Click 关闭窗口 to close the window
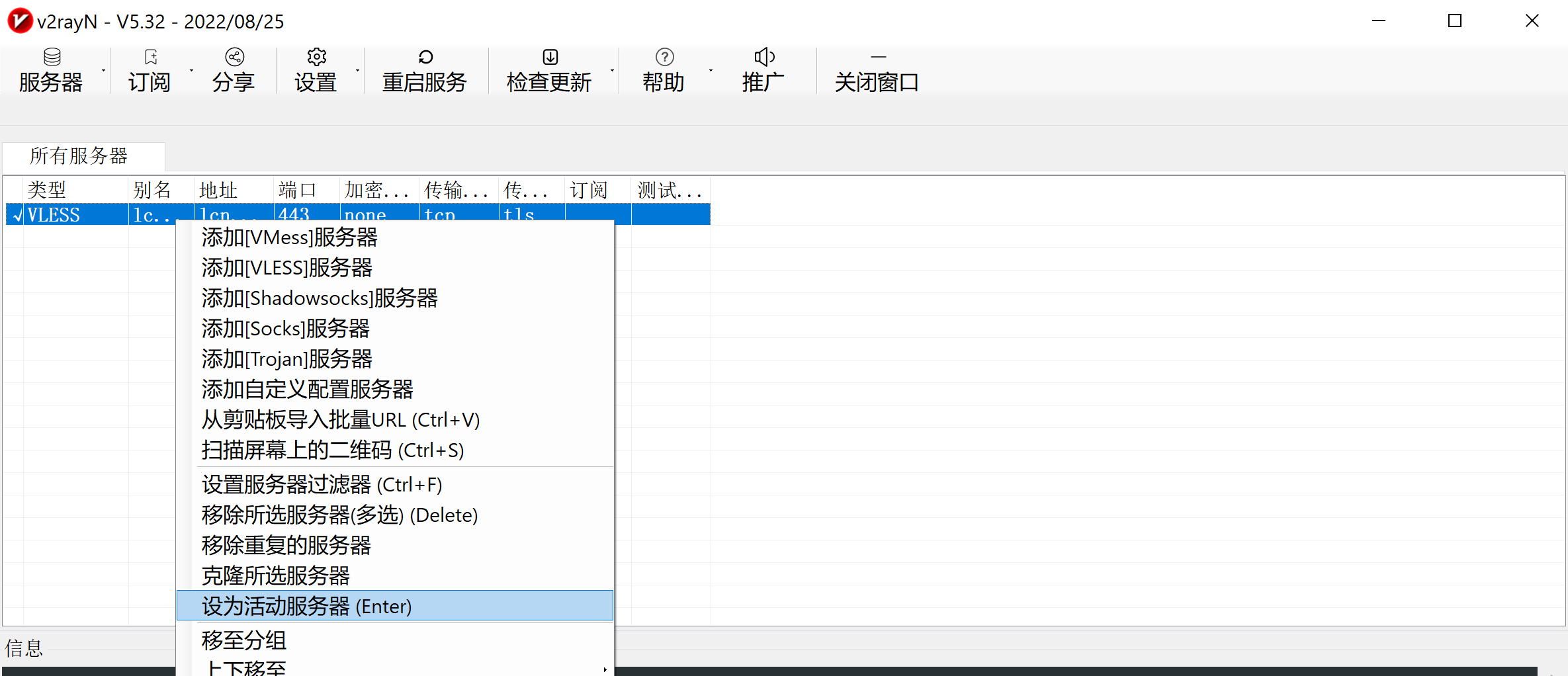Image resolution: width=1568 pixels, height=676 pixels. coord(877,71)
